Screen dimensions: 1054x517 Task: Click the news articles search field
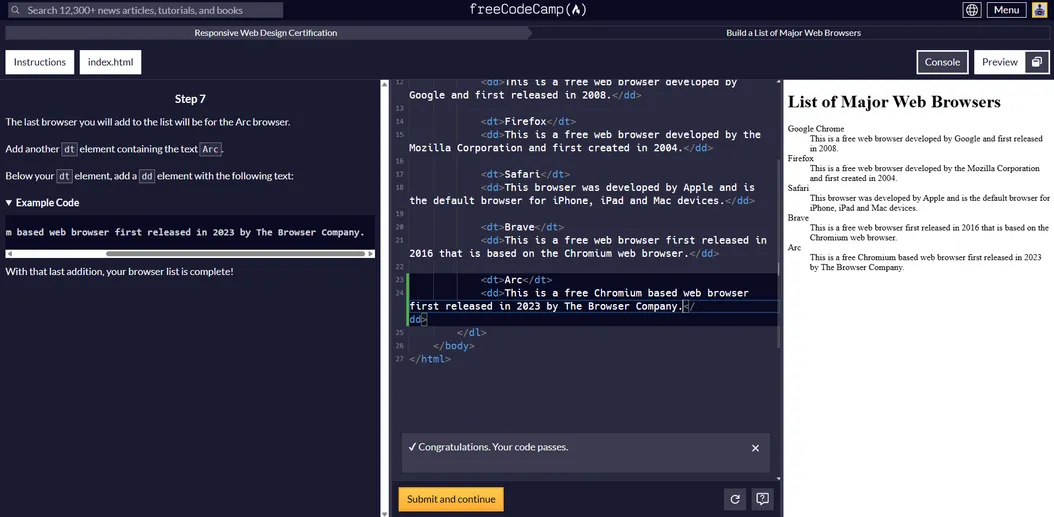coord(150,10)
